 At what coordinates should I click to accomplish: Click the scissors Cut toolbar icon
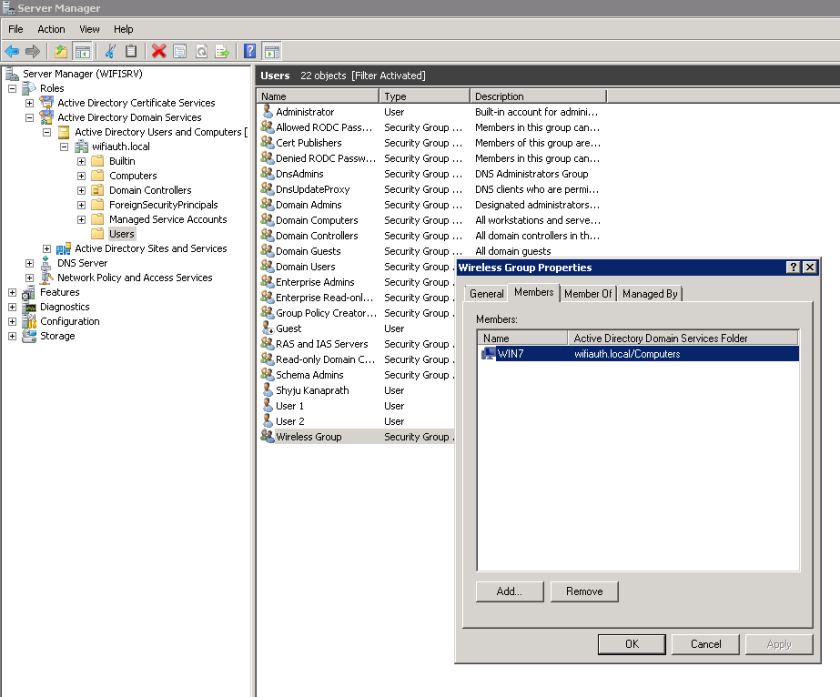tap(110, 51)
